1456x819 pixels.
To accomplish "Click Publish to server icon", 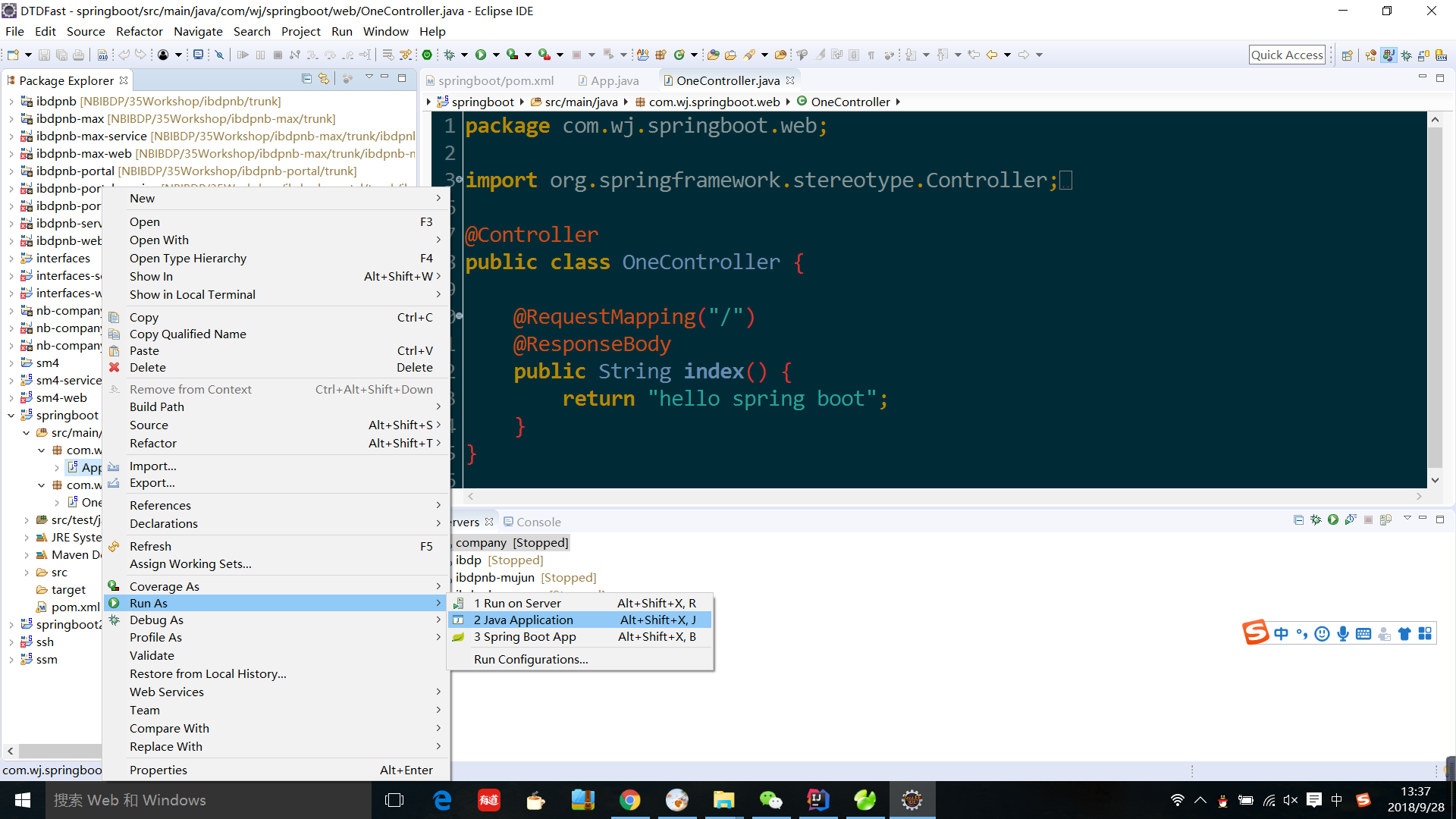I will [1386, 519].
